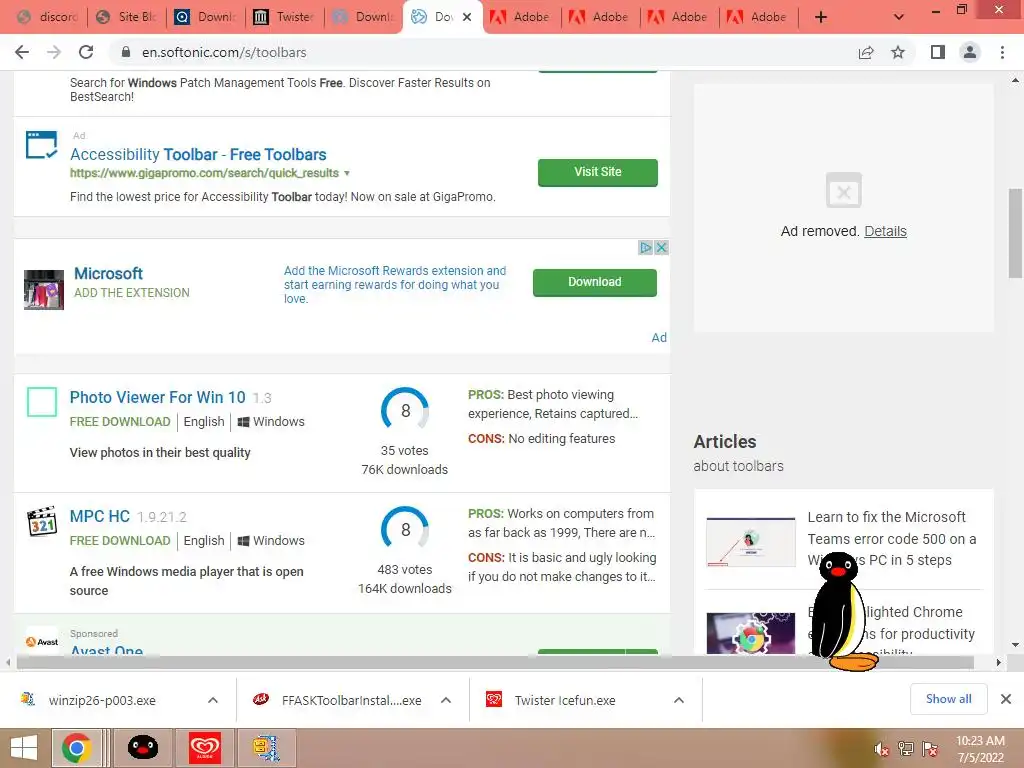1024x768 pixels.
Task: Click the WinZip installer taskbar icon
Action: [x=266, y=748]
